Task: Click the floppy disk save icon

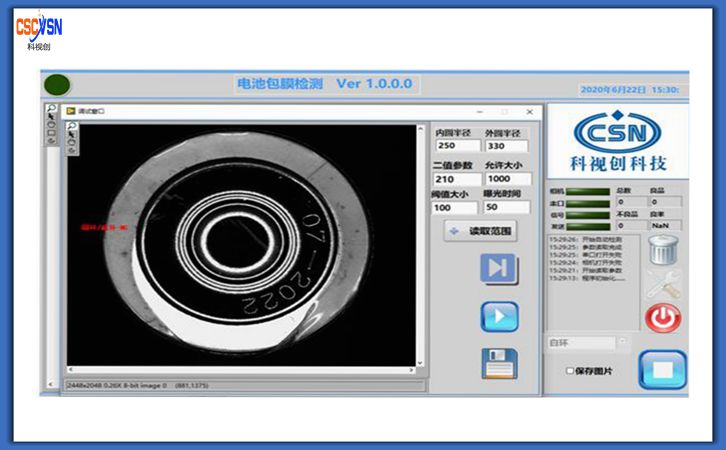Action: click(x=499, y=363)
